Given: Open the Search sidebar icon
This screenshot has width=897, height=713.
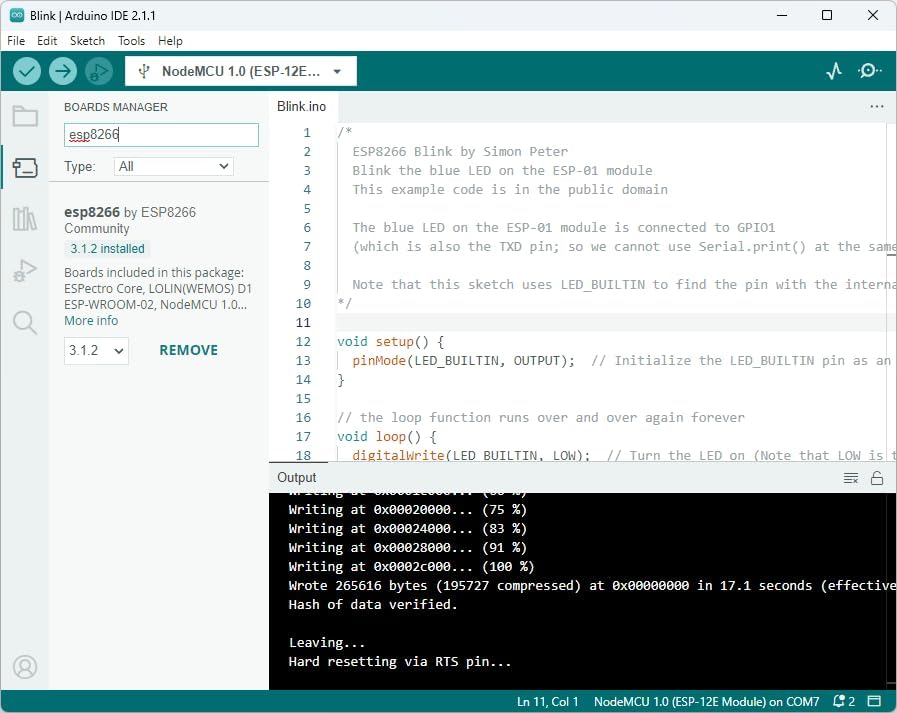Looking at the screenshot, I should tap(25, 323).
